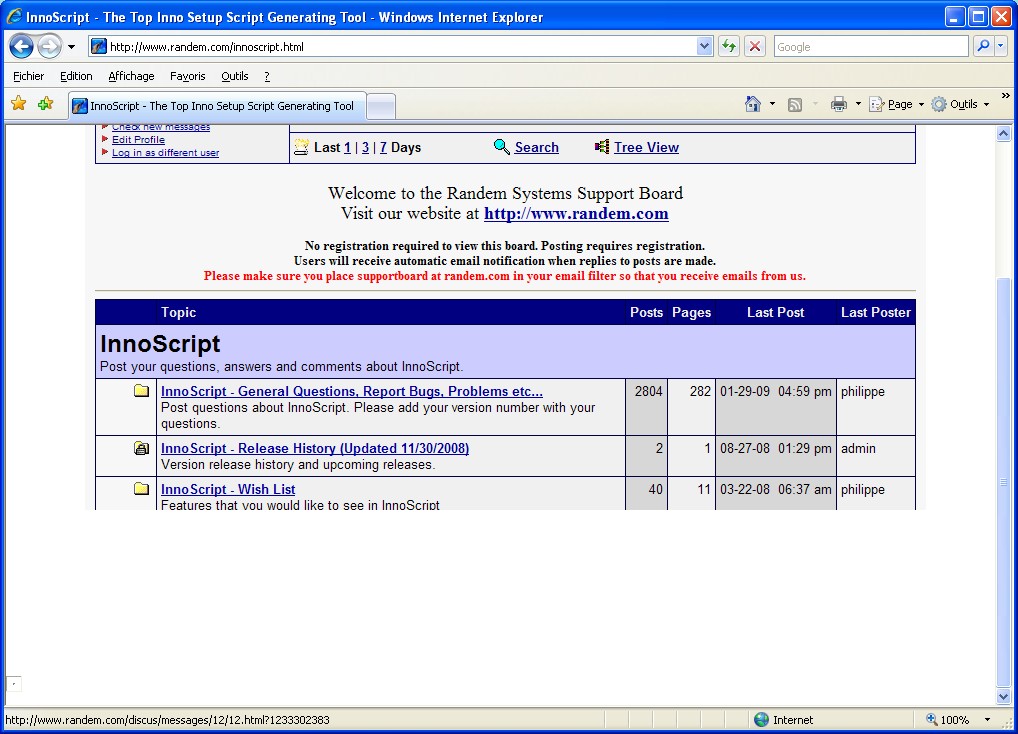1018x734 pixels.
Task: Click the green Refresh page icon
Action: coord(729,47)
